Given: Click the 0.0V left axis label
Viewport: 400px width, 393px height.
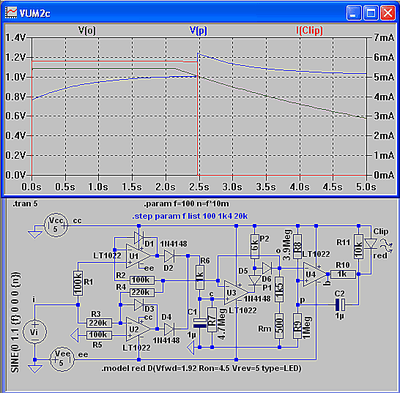Looking at the screenshot, I should pos(16,175).
